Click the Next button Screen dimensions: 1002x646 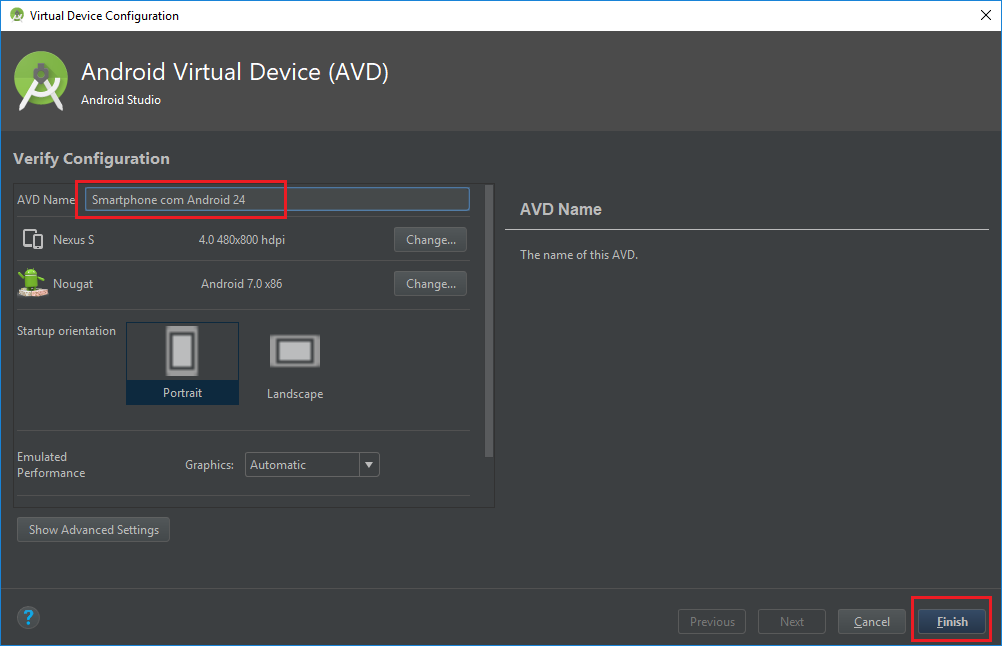coord(792,621)
